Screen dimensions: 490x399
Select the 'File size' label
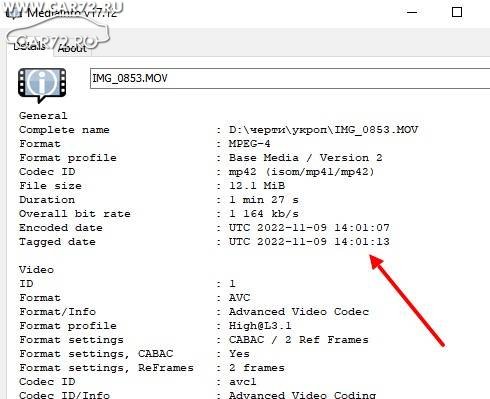tap(50, 186)
